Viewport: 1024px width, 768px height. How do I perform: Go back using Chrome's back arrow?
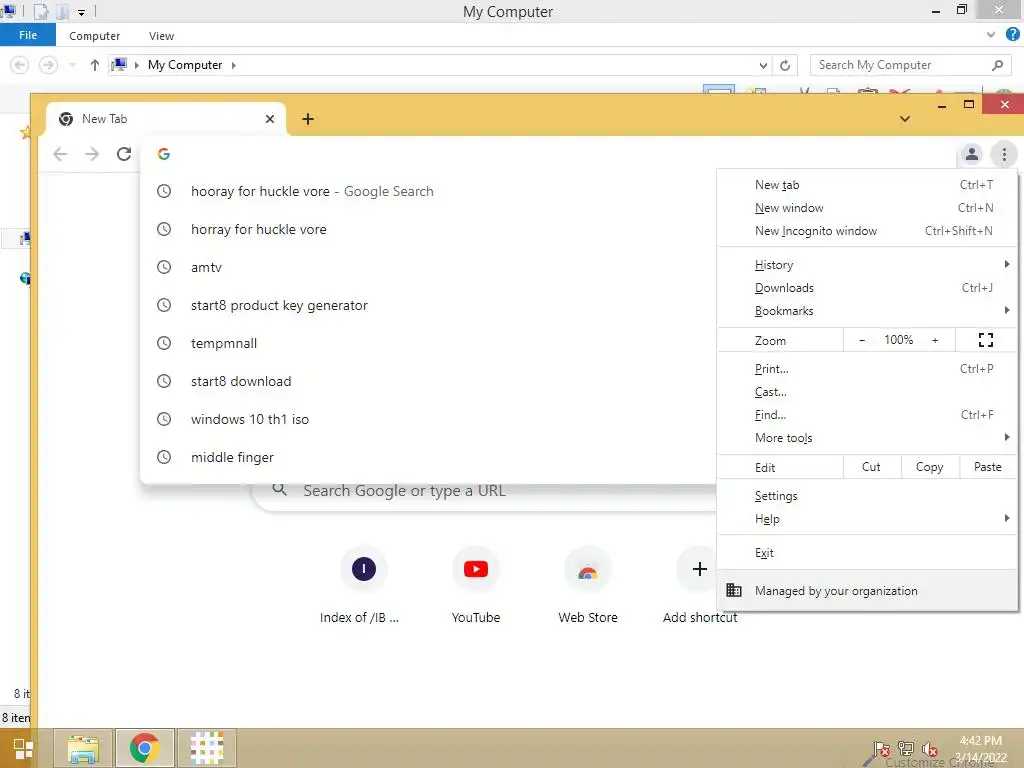click(60, 154)
